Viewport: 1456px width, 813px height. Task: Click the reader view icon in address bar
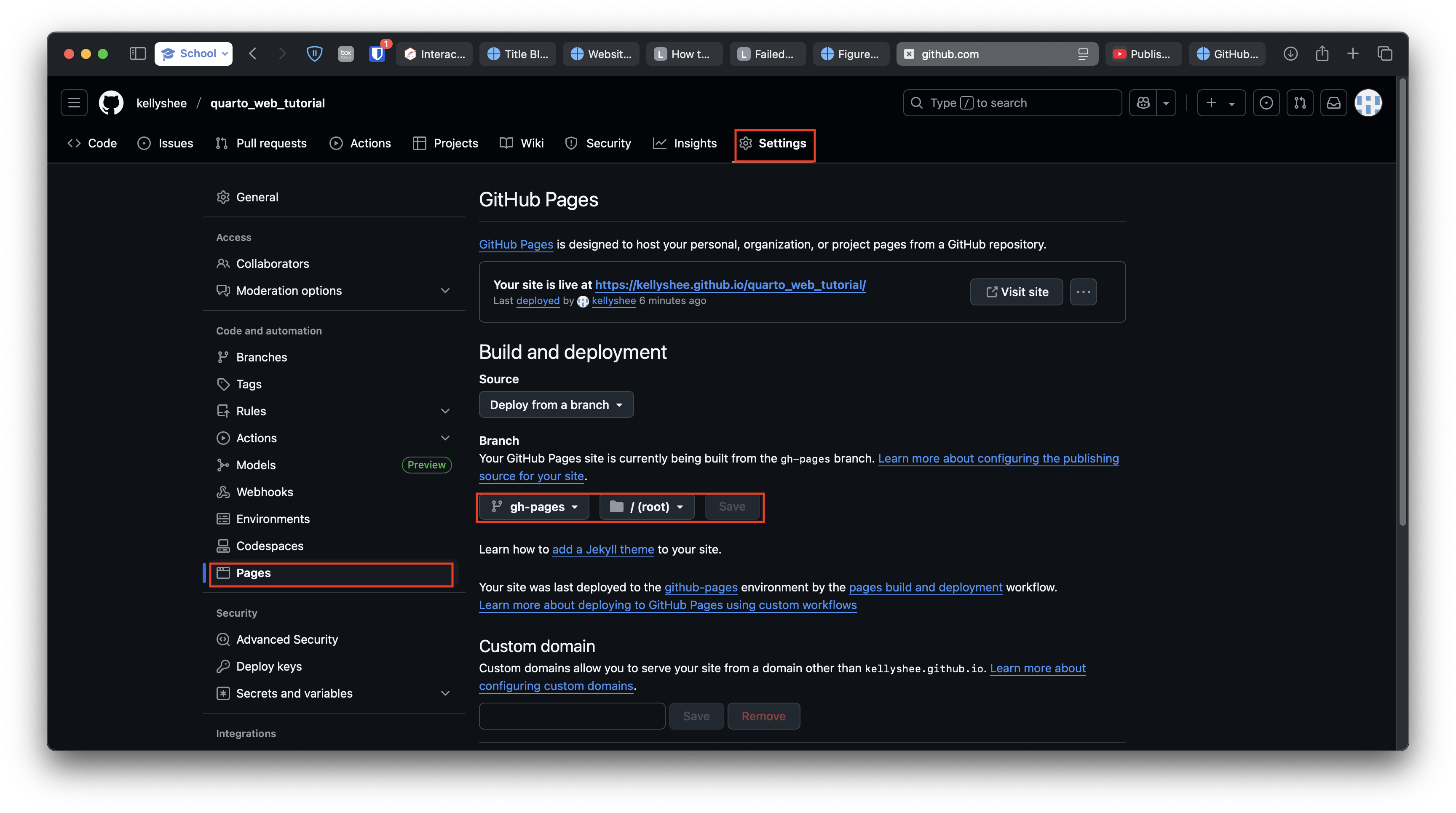coord(1083,53)
